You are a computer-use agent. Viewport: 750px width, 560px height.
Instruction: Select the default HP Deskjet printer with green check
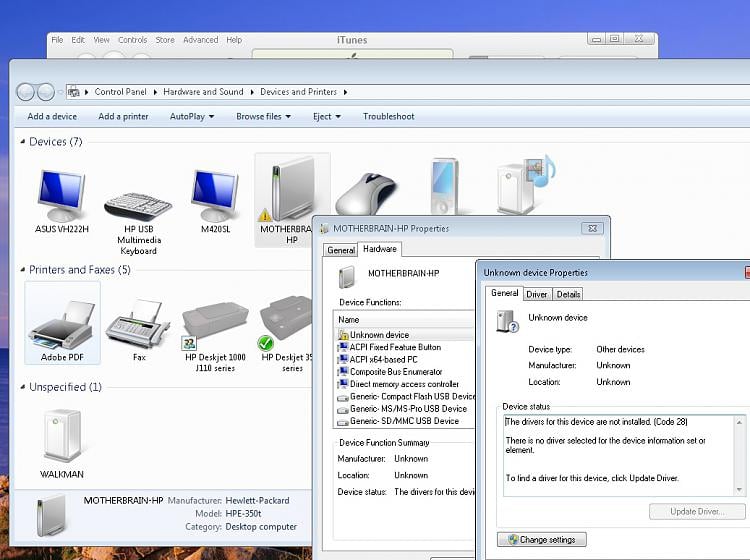286,335
